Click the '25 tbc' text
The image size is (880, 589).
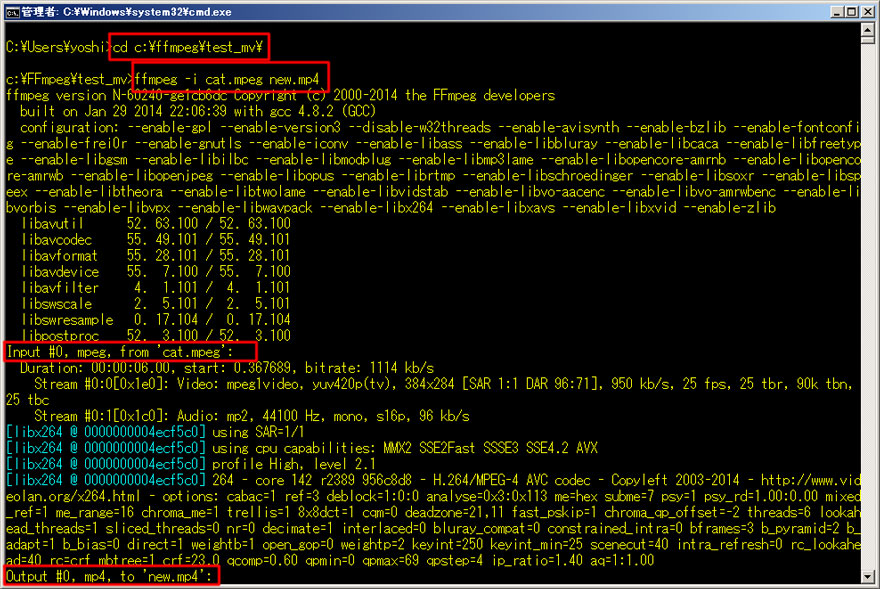tap(28, 400)
